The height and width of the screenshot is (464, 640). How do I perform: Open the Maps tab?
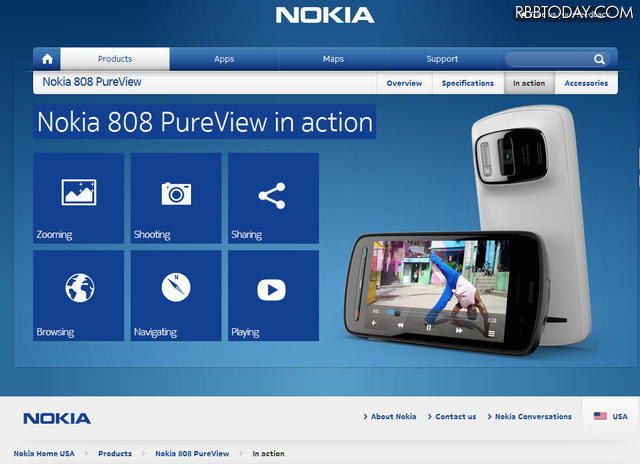pos(333,59)
